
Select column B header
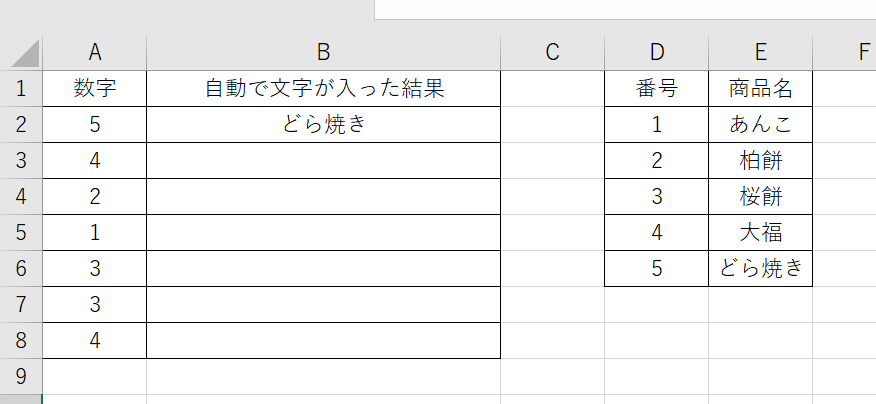click(323, 53)
